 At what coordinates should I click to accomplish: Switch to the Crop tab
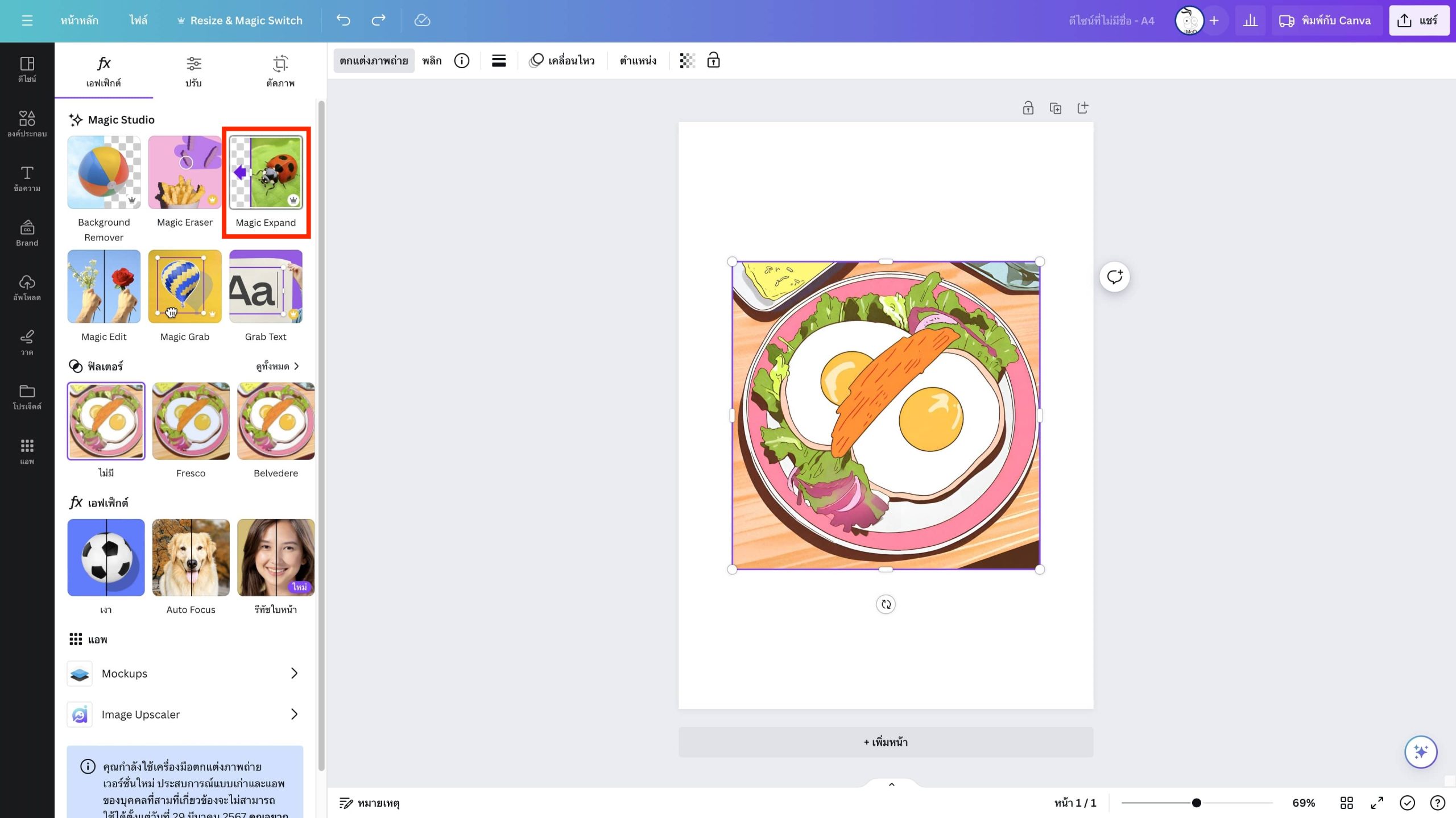tap(280, 71)
